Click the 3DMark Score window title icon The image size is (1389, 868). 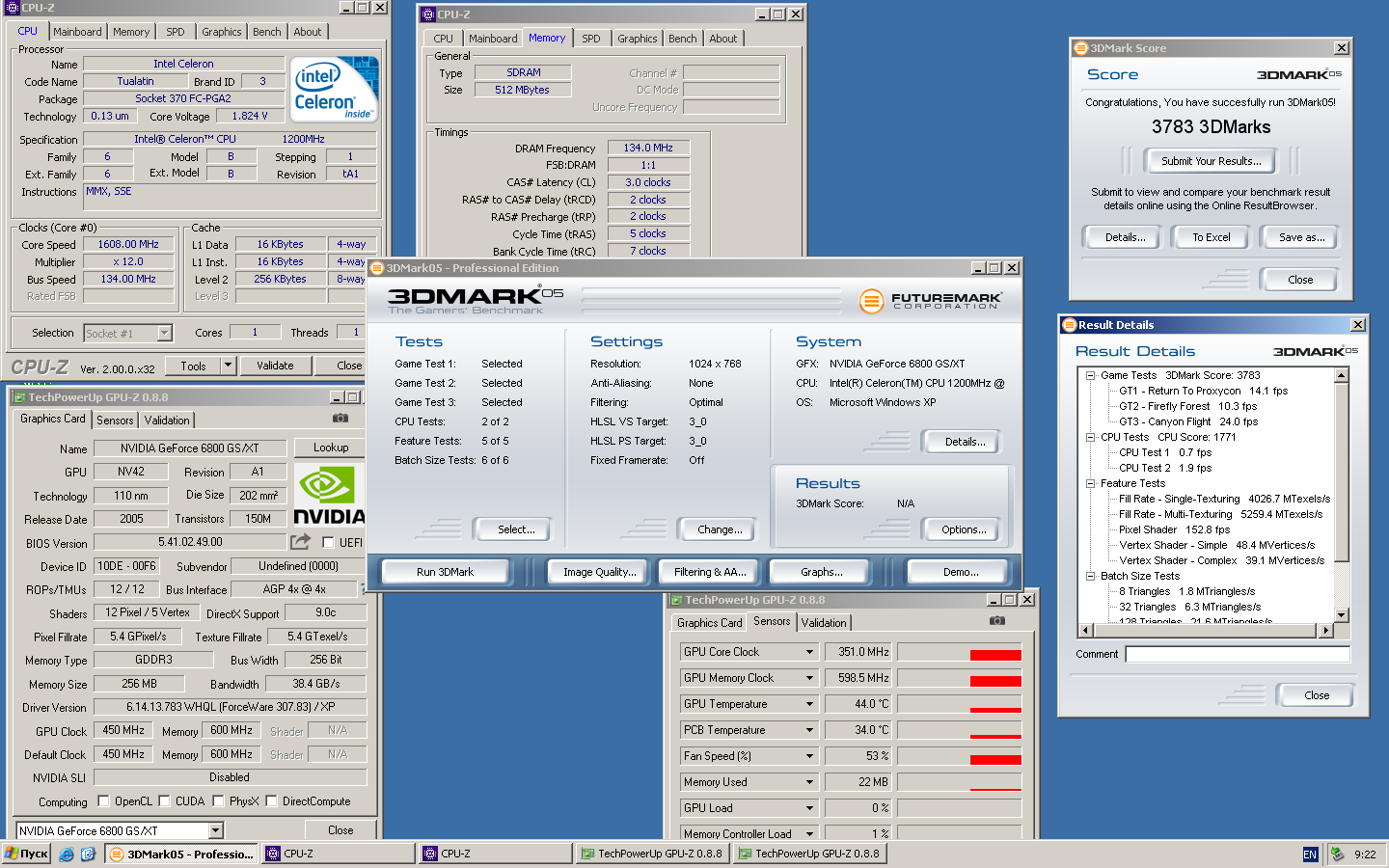click(1081, 48)
